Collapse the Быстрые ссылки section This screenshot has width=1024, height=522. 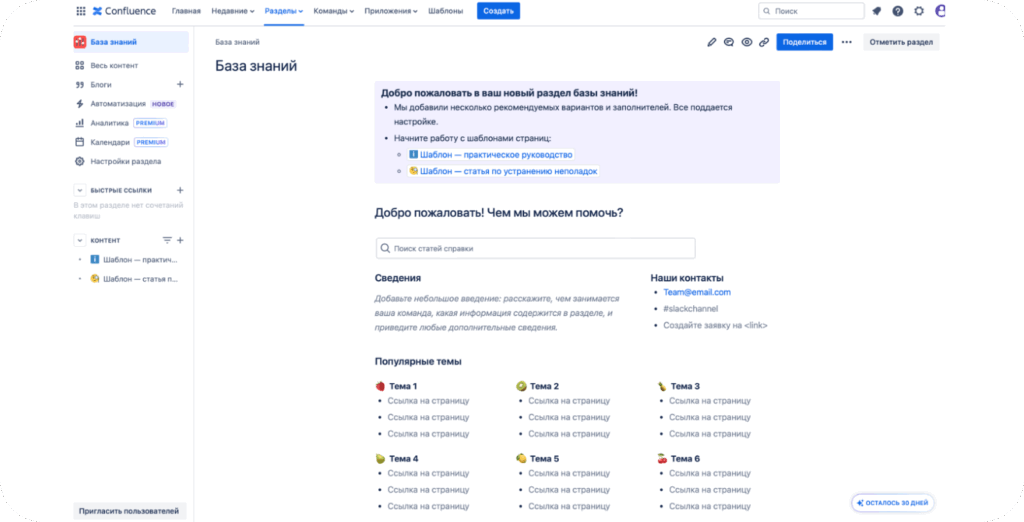click(80, 190)
